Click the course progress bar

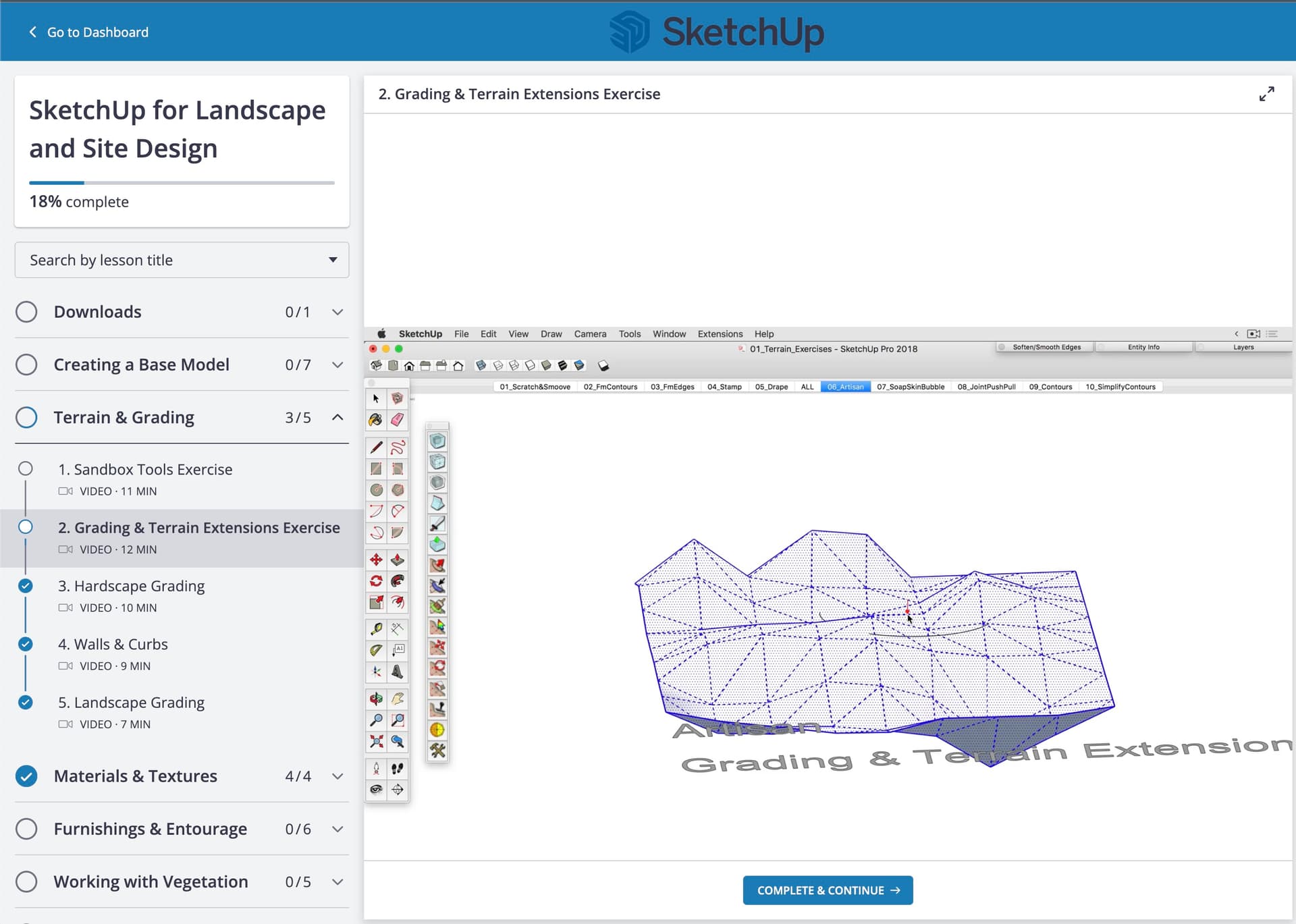(x=182, y=182)
